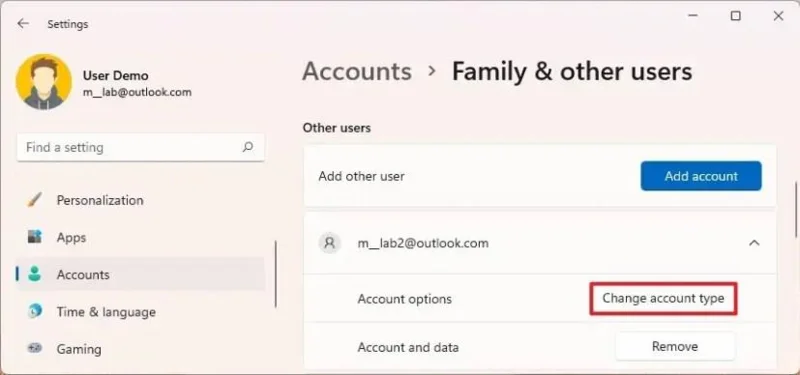The width and height of the screenshot is (800, 375).
Task: Click the Accounts breadcrumb link
Action: 357,71
